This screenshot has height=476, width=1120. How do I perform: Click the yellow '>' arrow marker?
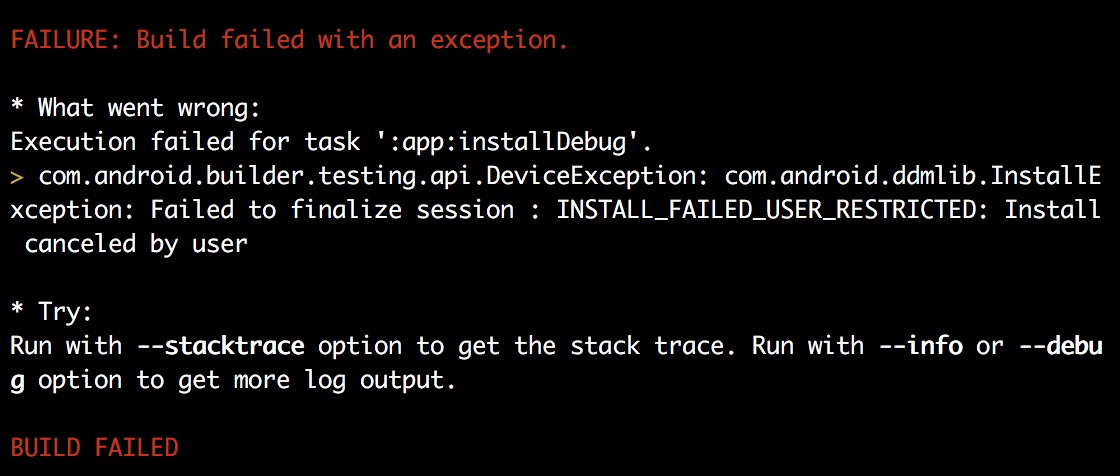click(17, 176)
